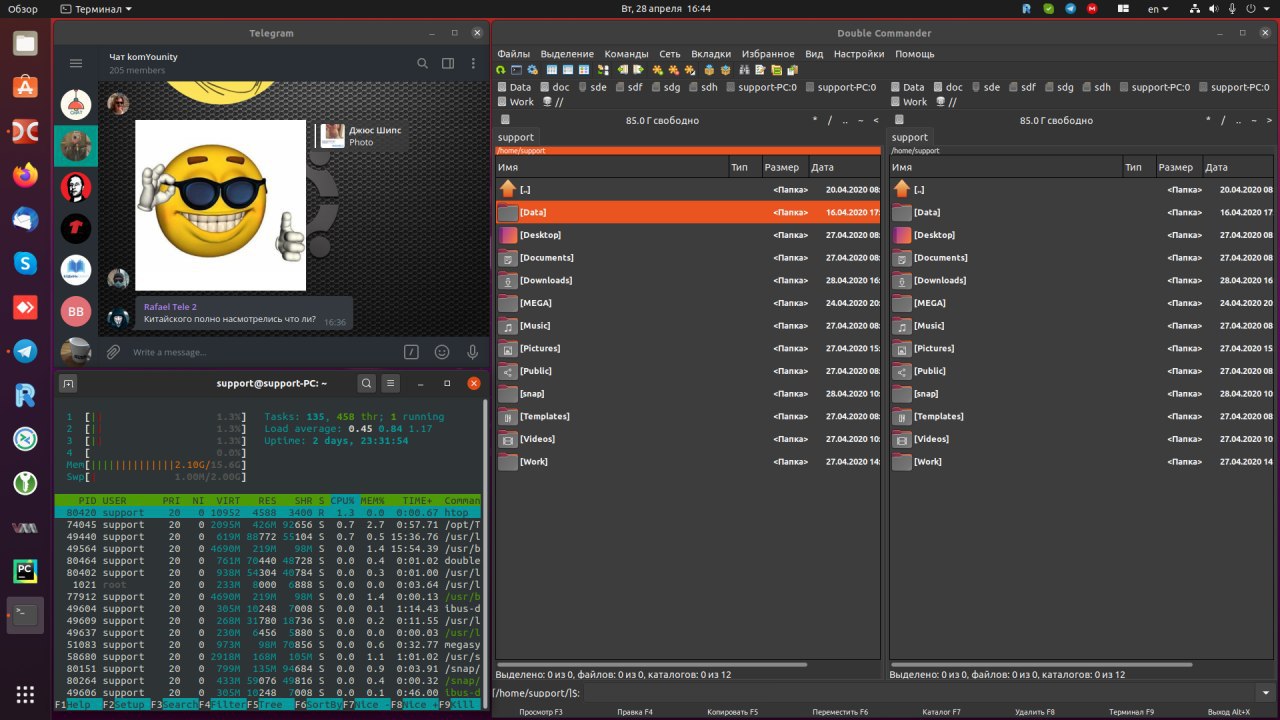This screenshot has height=720, width=1280.
Task: Open the Настройки menu
Action: [x=859, y=54]
